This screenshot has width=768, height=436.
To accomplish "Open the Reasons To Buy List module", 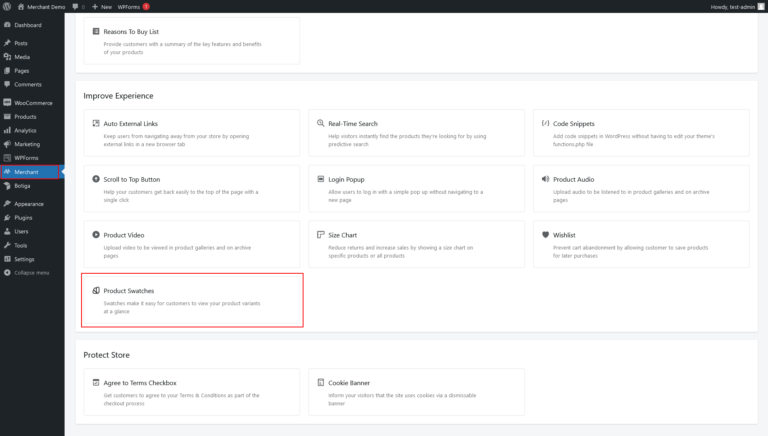I will [x=192, y=41].
